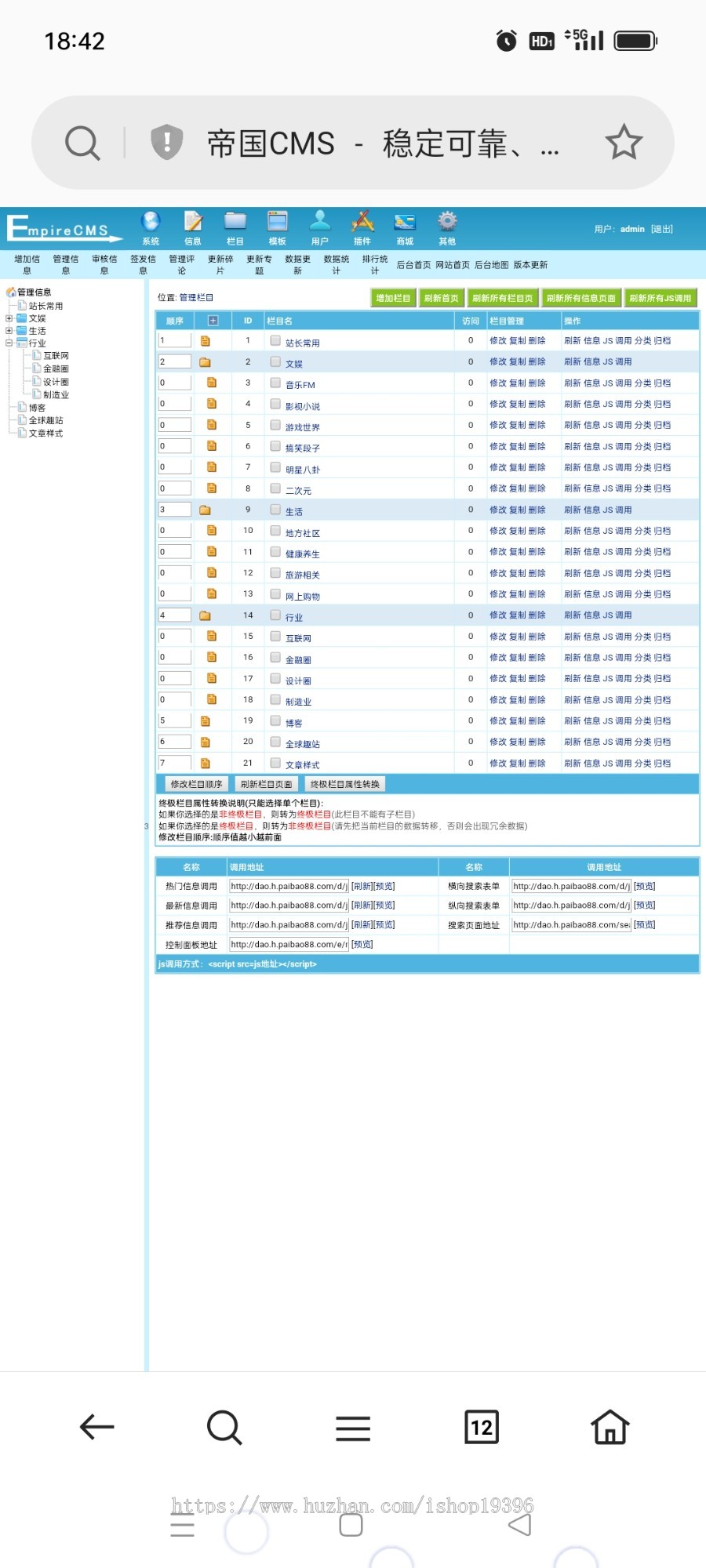Open the tab switcher showing 12
This screenshot has width=706, height=1568.
482,1427
